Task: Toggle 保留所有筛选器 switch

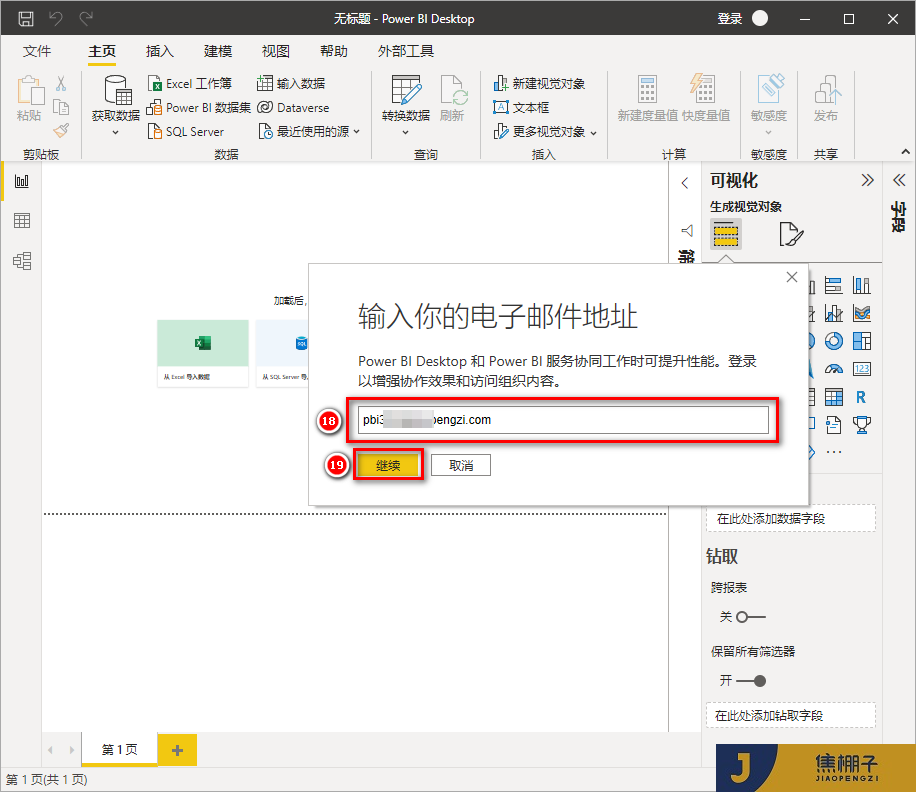Action: coord(751,681)
